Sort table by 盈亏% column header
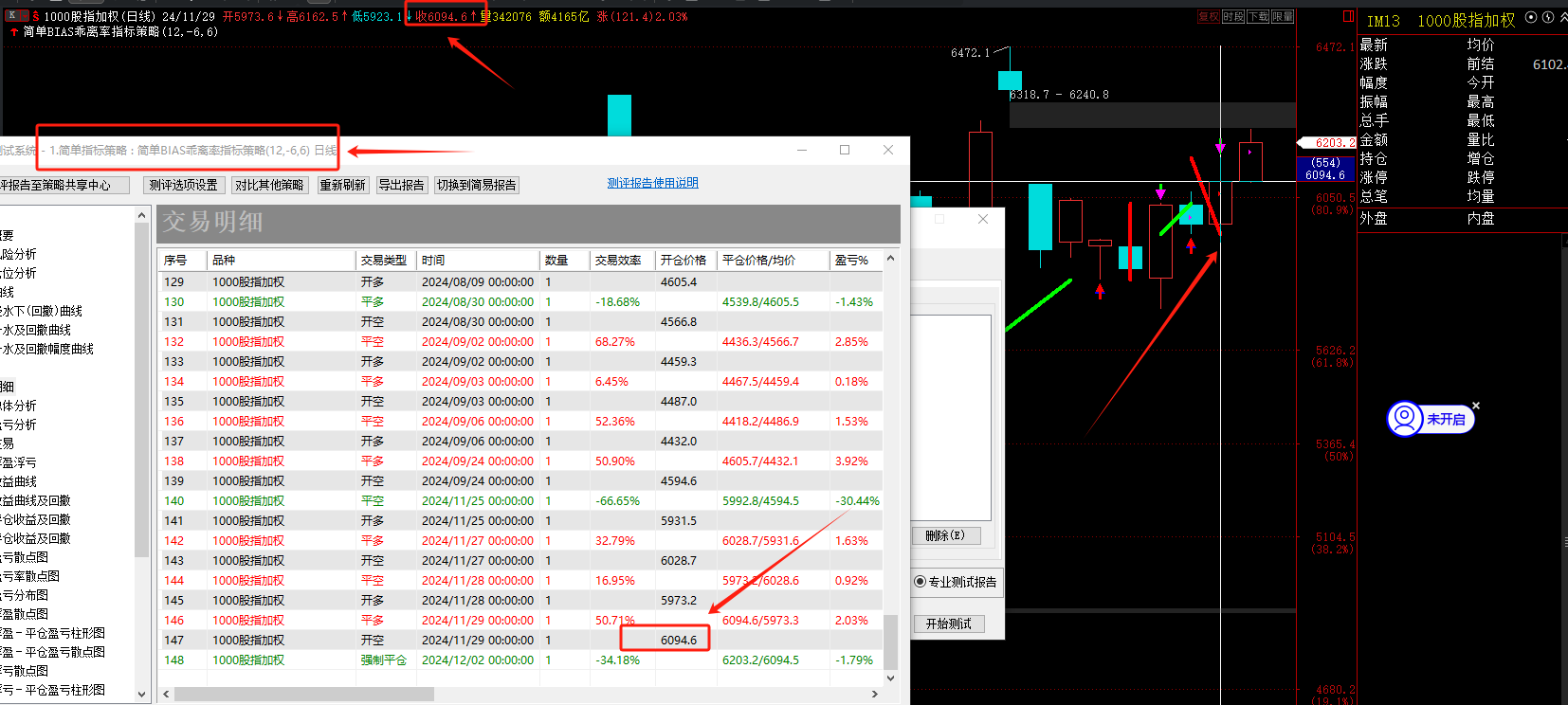 pyautogui.click(x=856, y=260)
